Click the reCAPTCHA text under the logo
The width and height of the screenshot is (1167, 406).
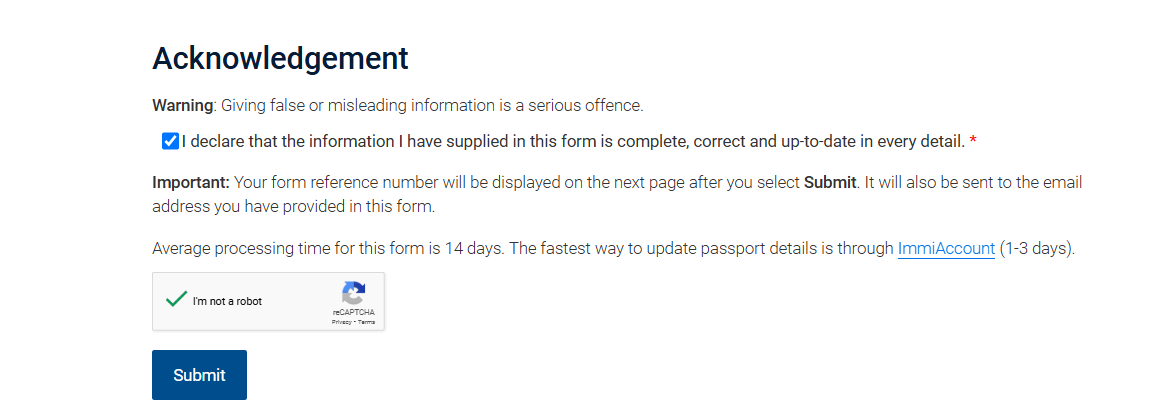(x=354, y=312)
